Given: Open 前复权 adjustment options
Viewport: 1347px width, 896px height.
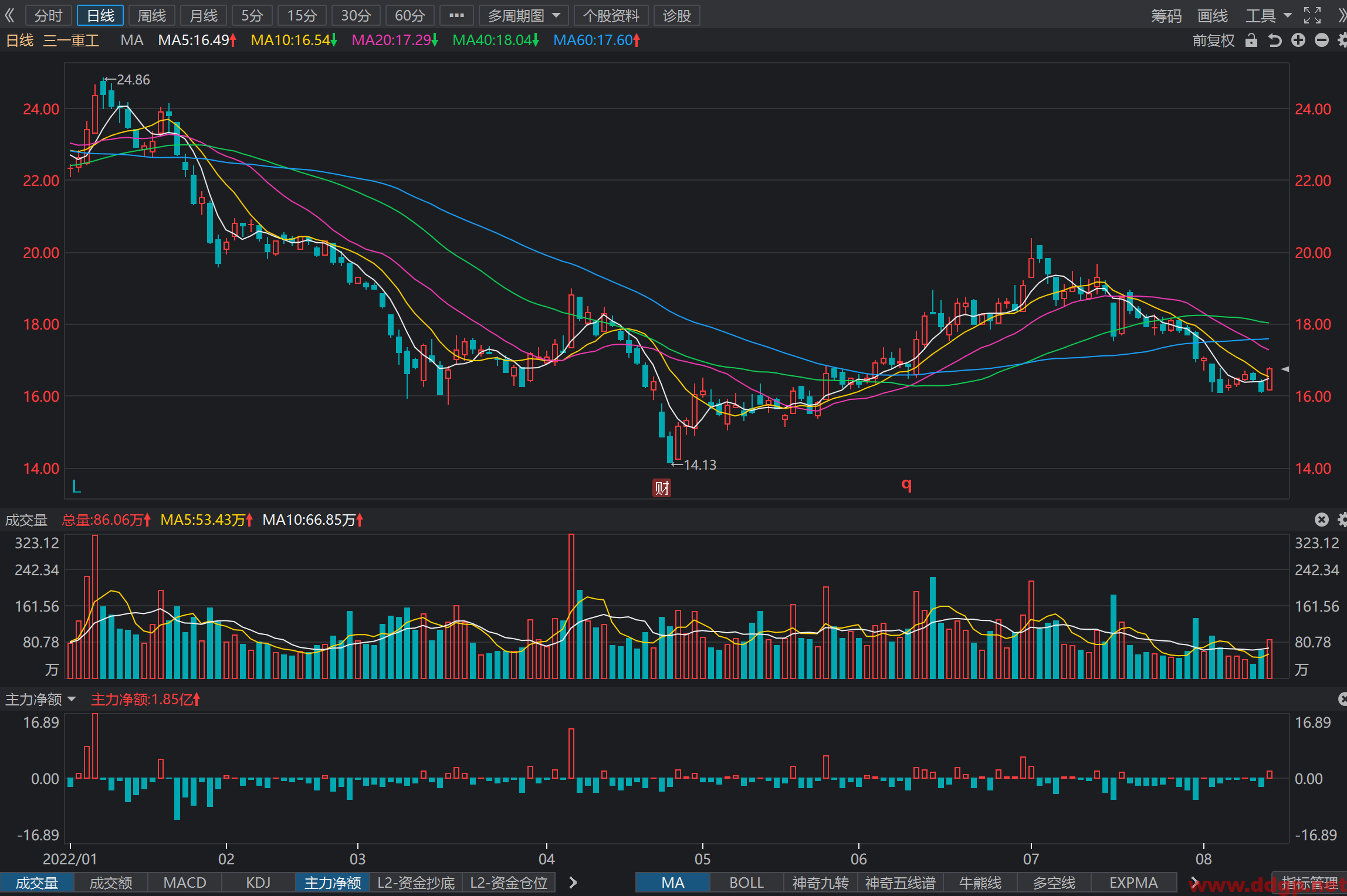Looking at the screenshot, I should 1213,40.
